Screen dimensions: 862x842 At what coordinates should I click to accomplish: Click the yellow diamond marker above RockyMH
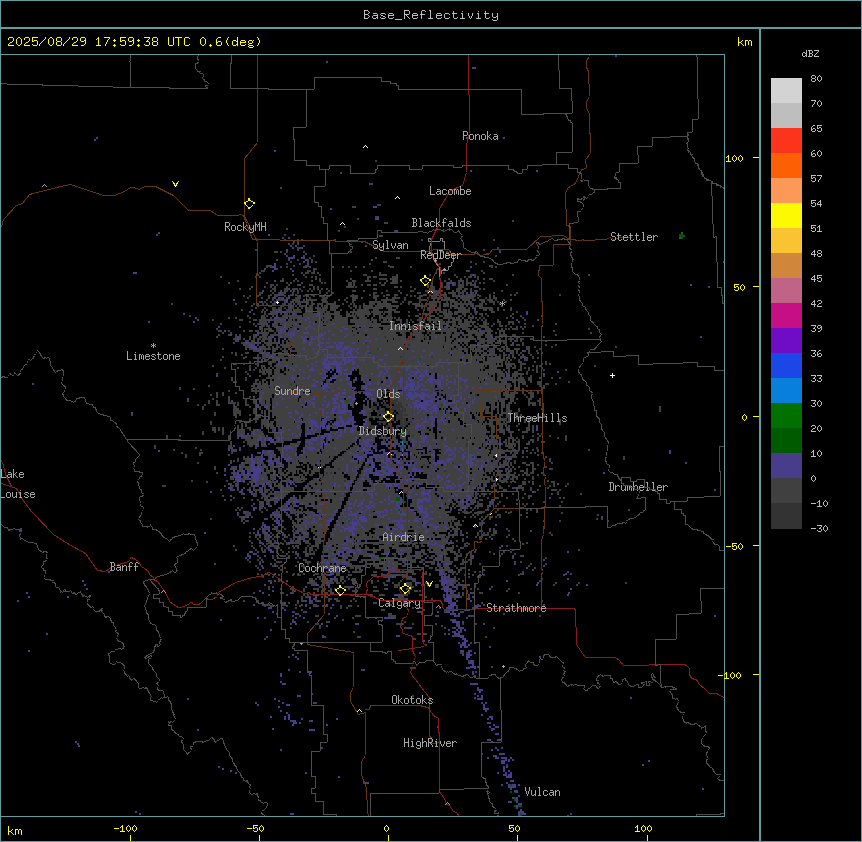point(249,203)
